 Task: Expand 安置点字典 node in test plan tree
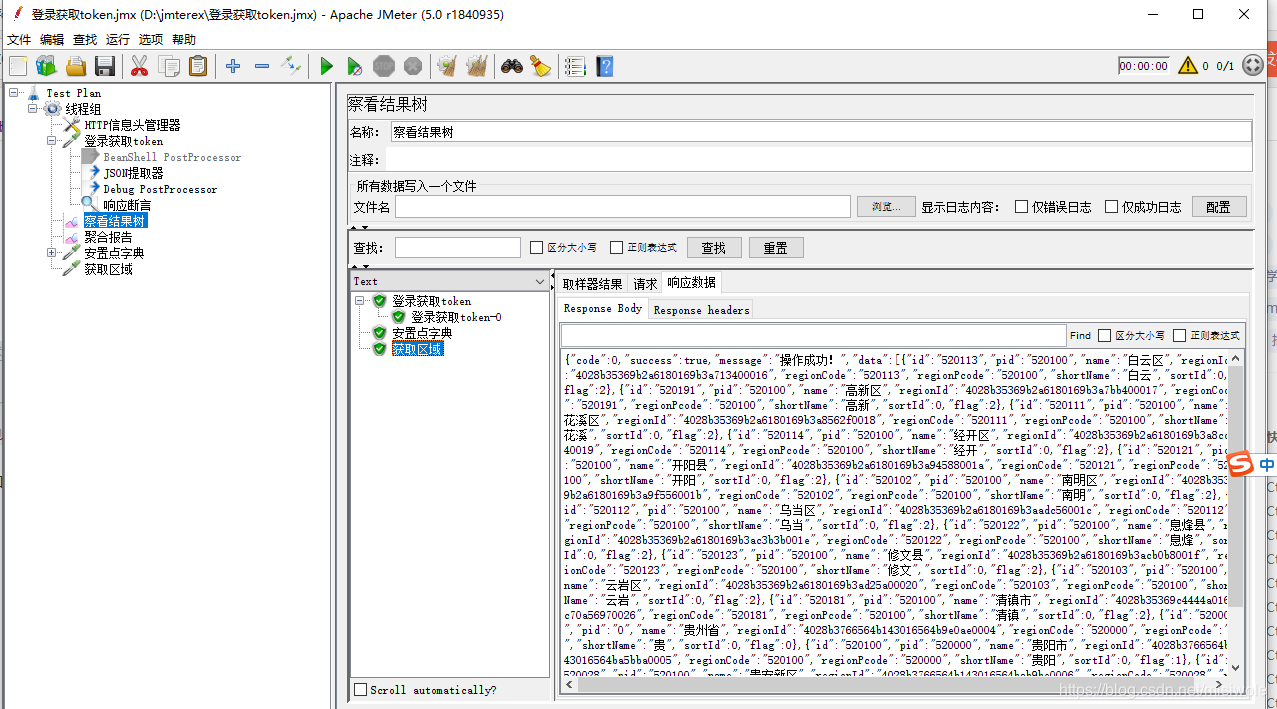[x=51, y=253]
